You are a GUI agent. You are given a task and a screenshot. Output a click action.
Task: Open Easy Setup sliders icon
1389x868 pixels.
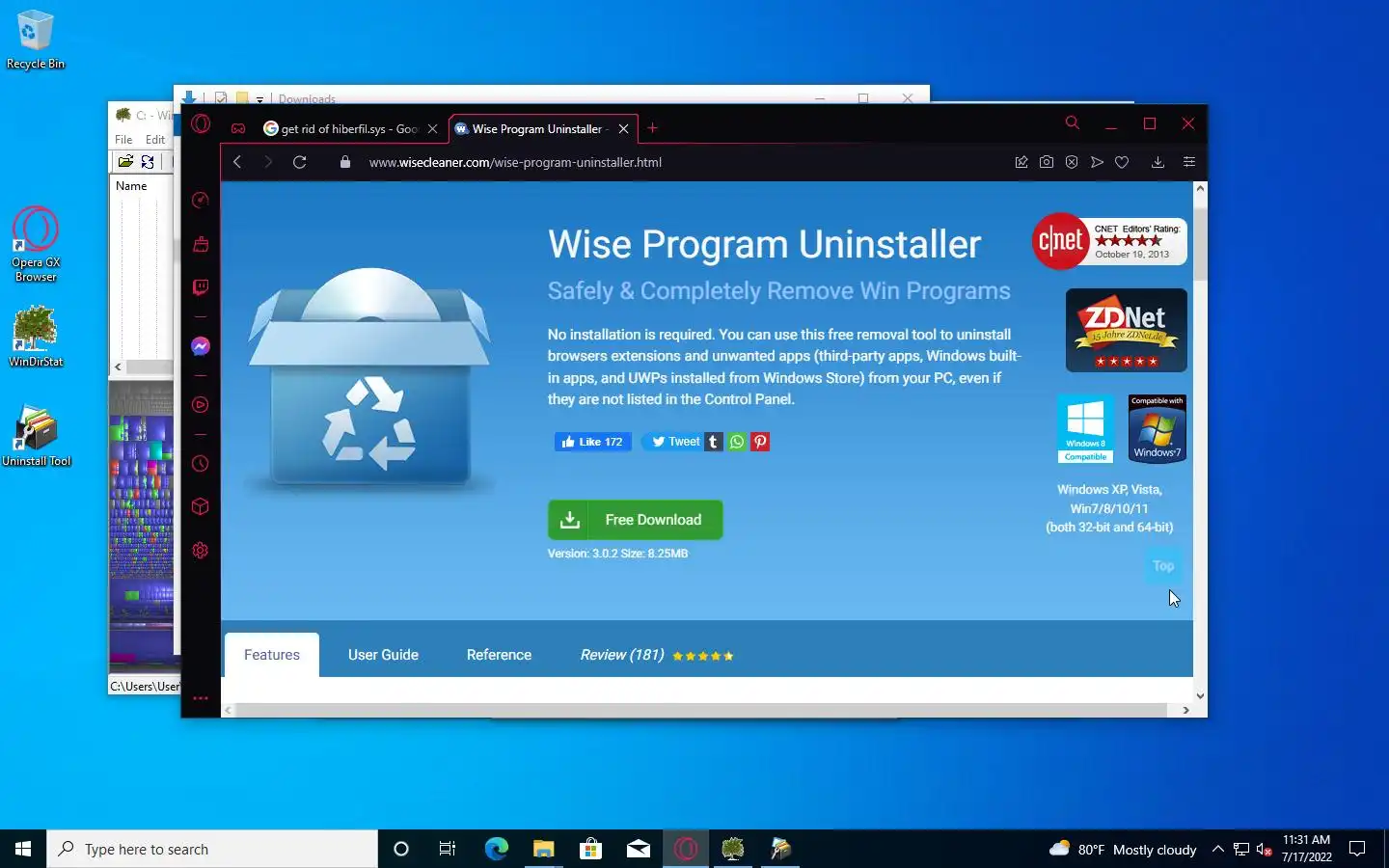(1189, 162)
